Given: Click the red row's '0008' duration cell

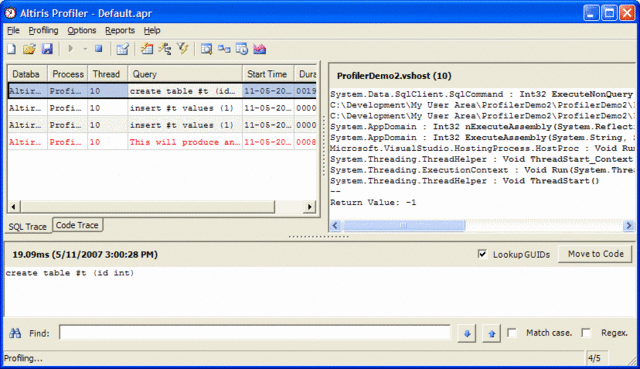Looking at the screenshot, I should pyautogui.click(x=306, y=142).
